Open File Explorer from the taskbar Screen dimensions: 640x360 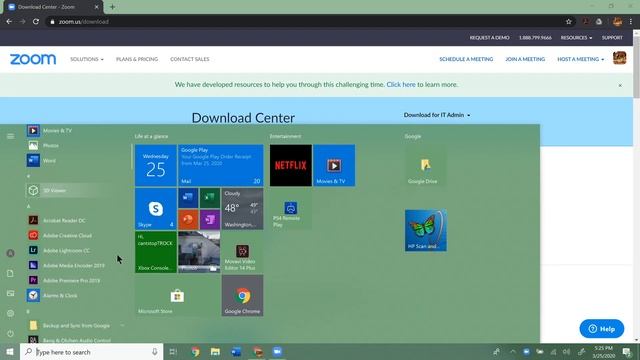[x=215, y=351]
